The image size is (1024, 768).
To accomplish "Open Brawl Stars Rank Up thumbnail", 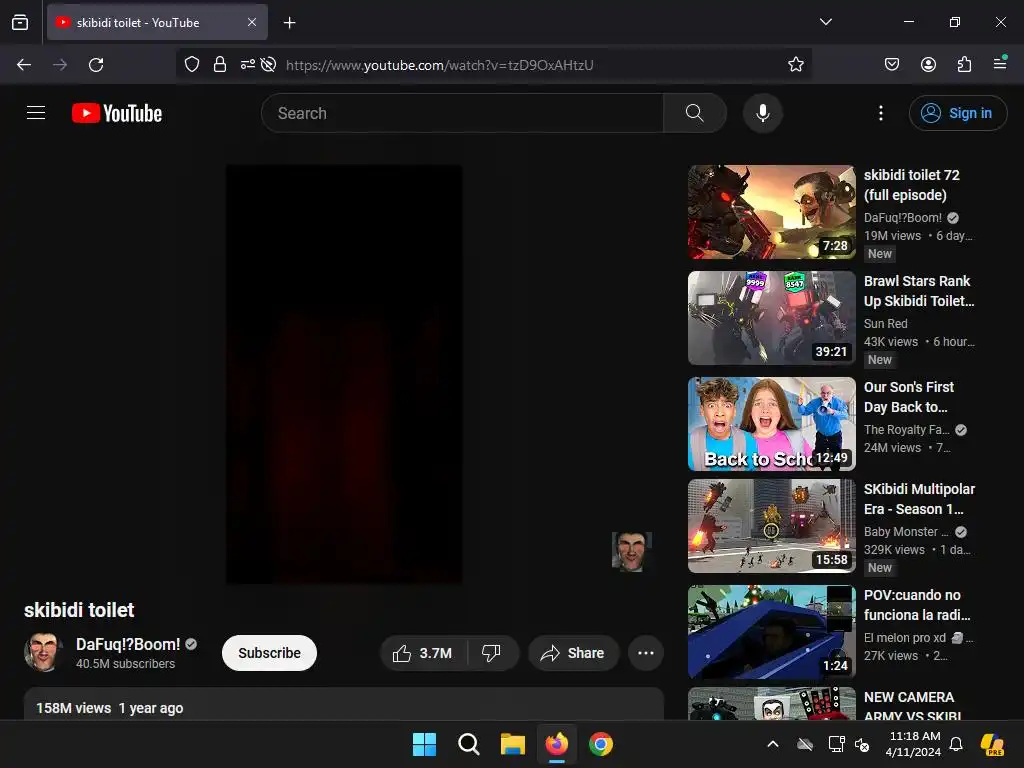I will click(x=771, y=317).
